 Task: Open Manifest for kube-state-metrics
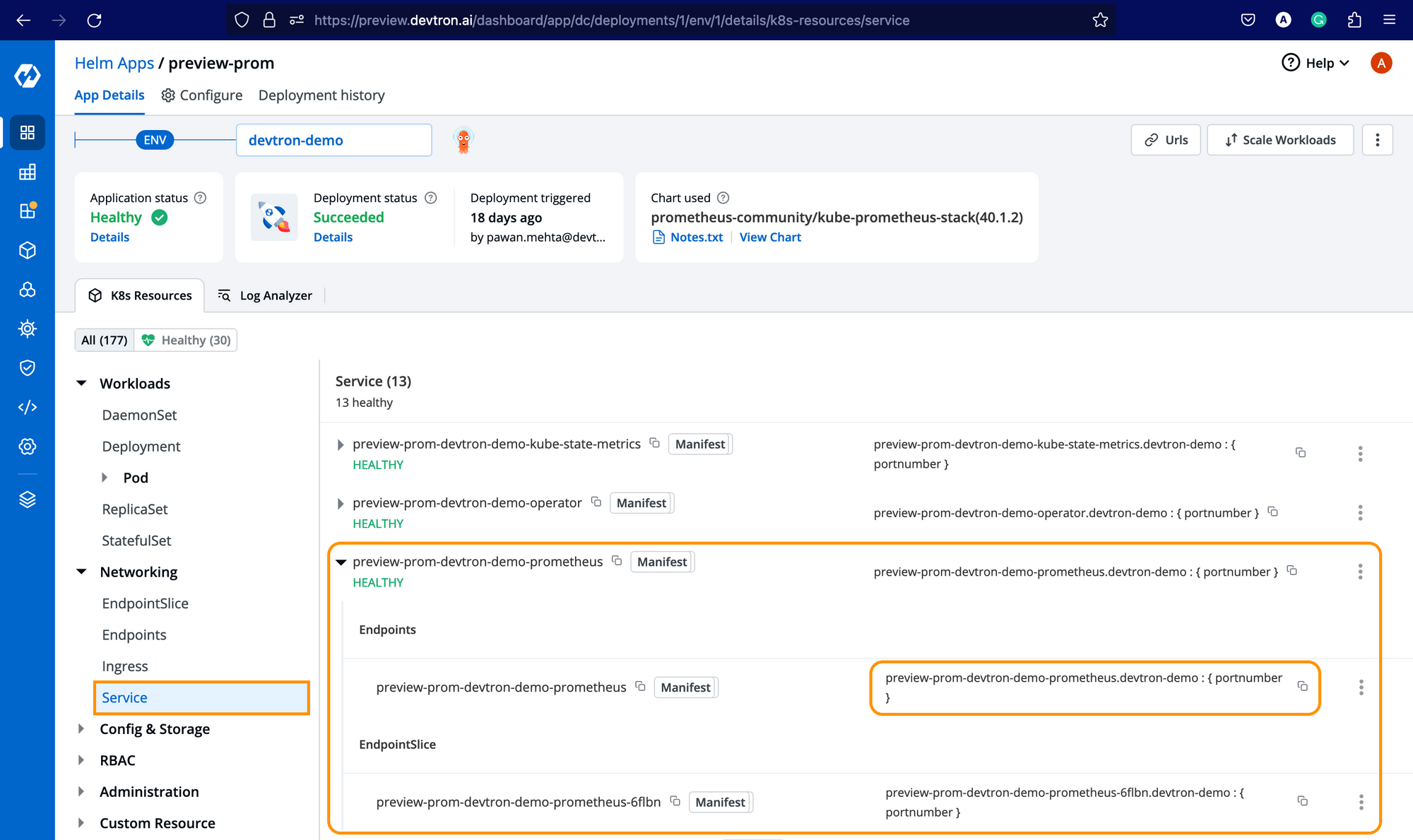point(700,444)
